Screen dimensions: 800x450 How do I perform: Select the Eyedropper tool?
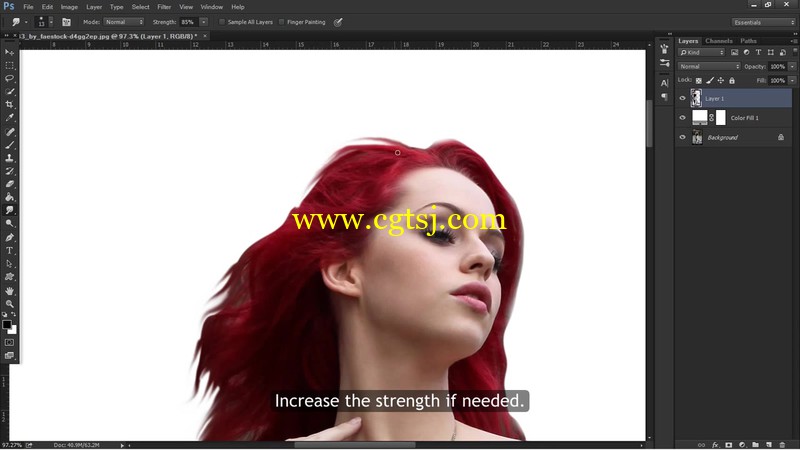(9, 118)
